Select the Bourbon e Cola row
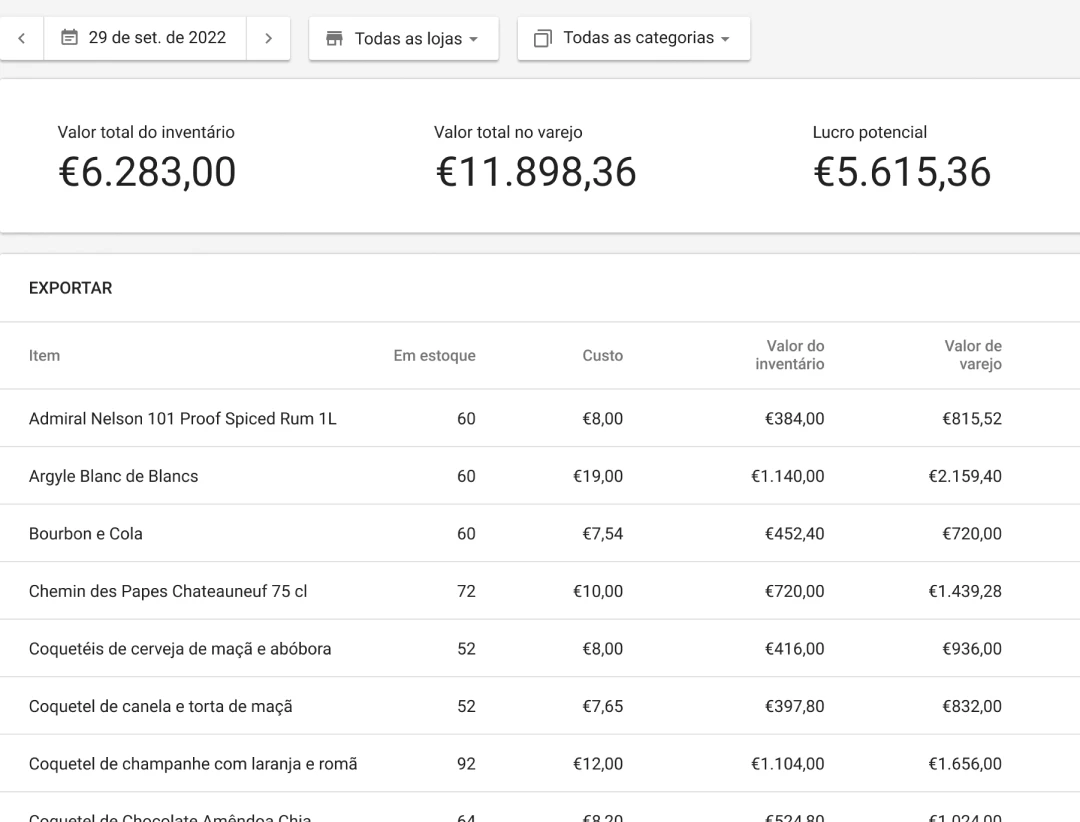Image resolution: width=1080 pixels, height=822 pixels. coord(85,534)
